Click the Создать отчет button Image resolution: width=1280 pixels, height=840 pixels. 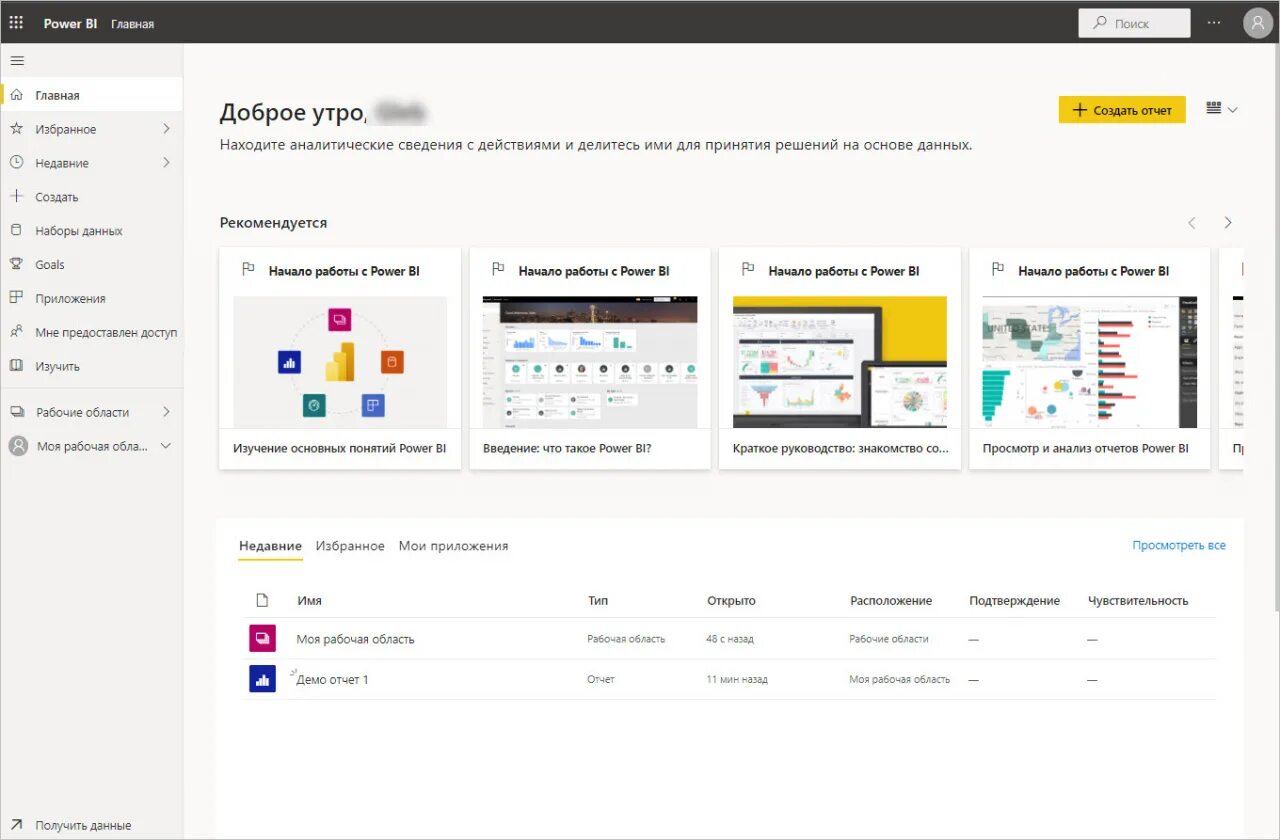1122,110
